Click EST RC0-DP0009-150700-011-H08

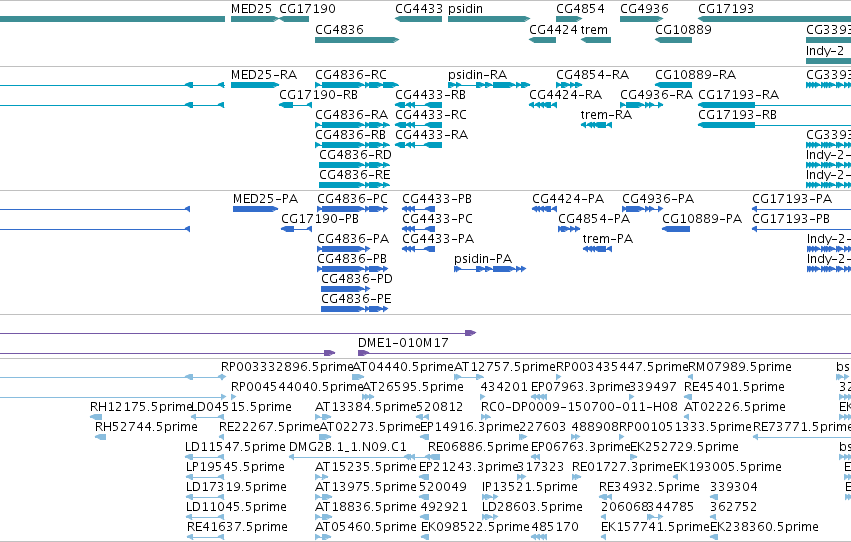579,407
